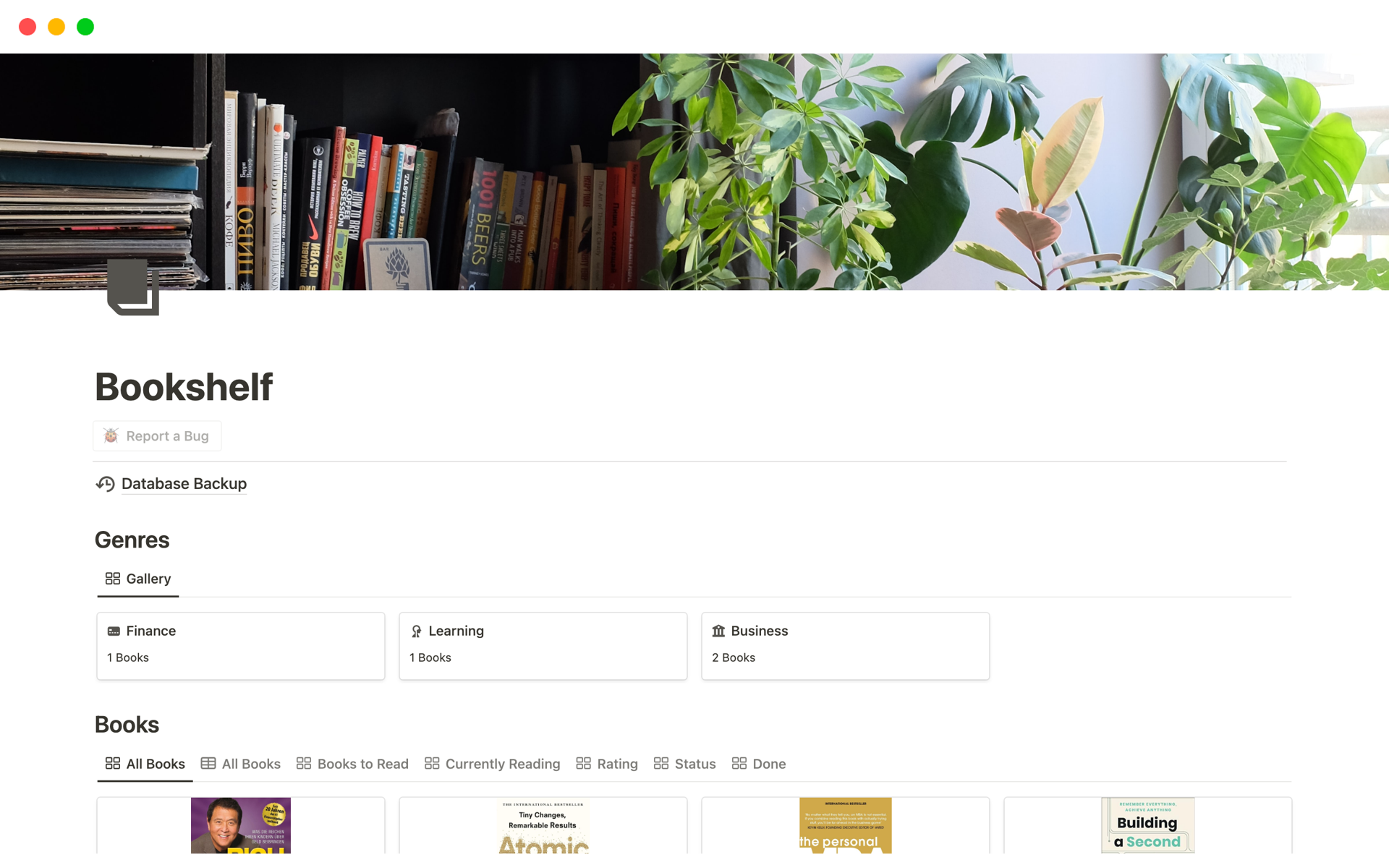Select the Status view tab
The image size is (1389, 868).
(684, 764)
